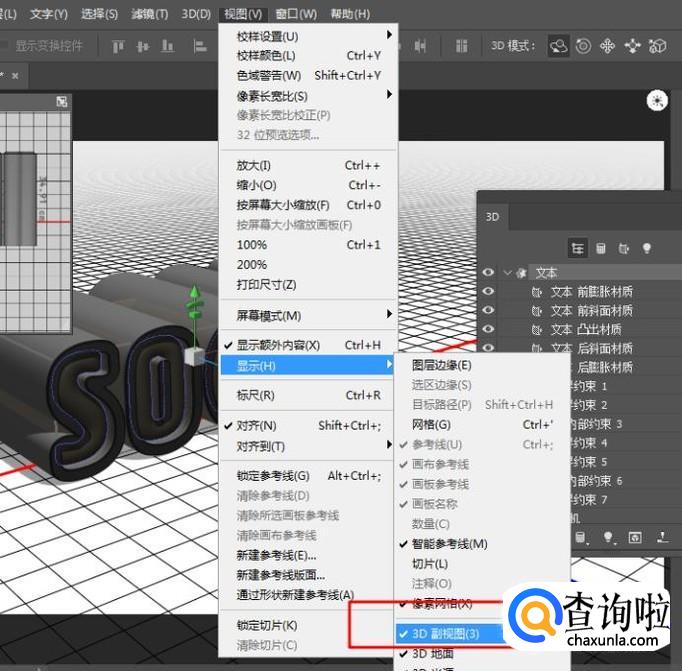Select the 3D pan (drag) mode icon
The image size is (682, 671).
coord(608,45)
